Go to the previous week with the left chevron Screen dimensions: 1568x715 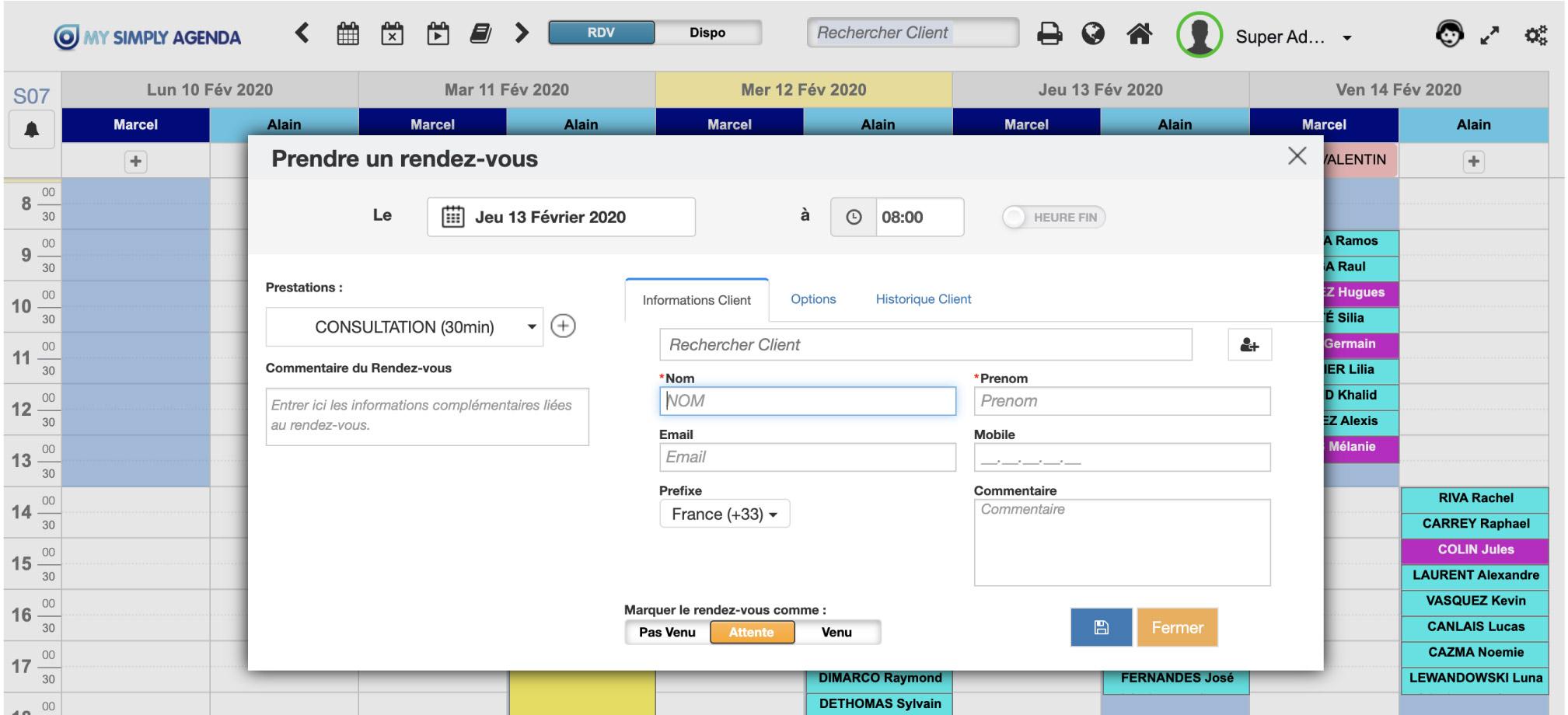click(302, 33)
